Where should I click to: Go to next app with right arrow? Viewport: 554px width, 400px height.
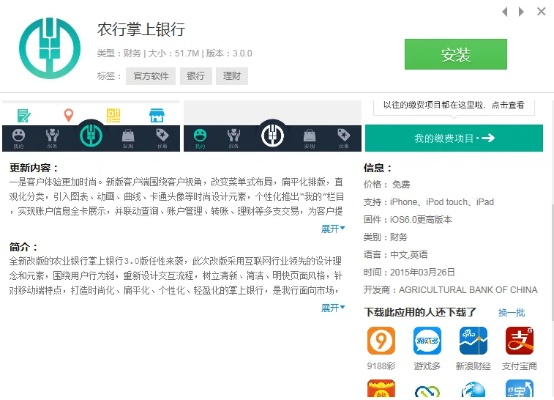click(521, 12)
